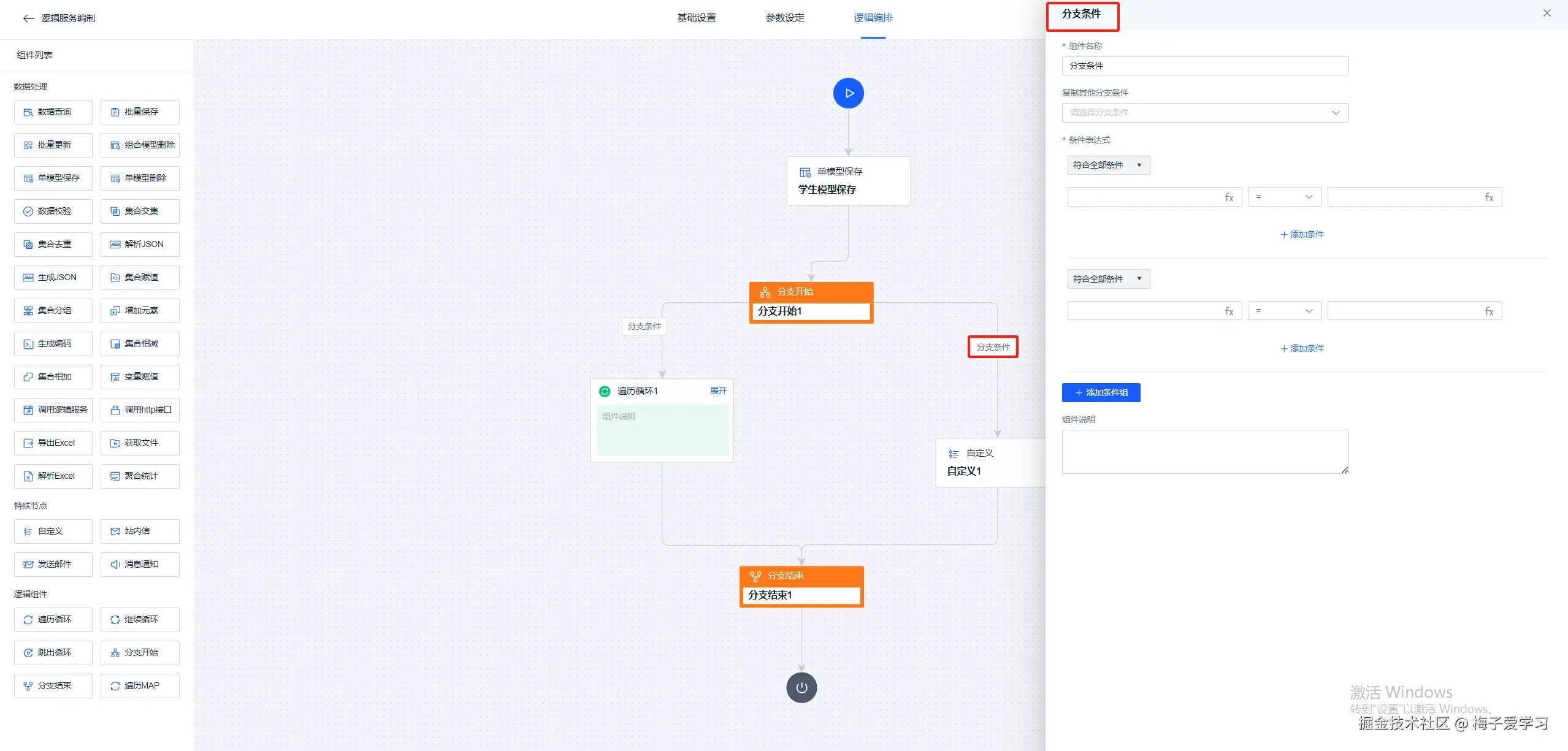Expand the 遍历循环1 node via 展开
1568x751 pixels.
pyautogui.click(x=718, y=391)
